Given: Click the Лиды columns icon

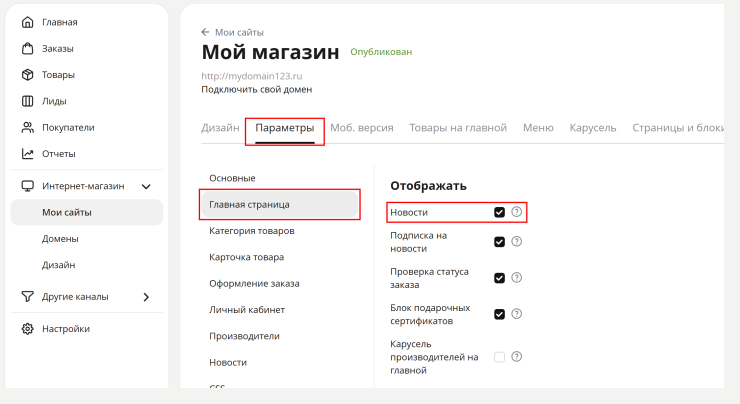Looking at the screenshot, I should tap(28, 101).
